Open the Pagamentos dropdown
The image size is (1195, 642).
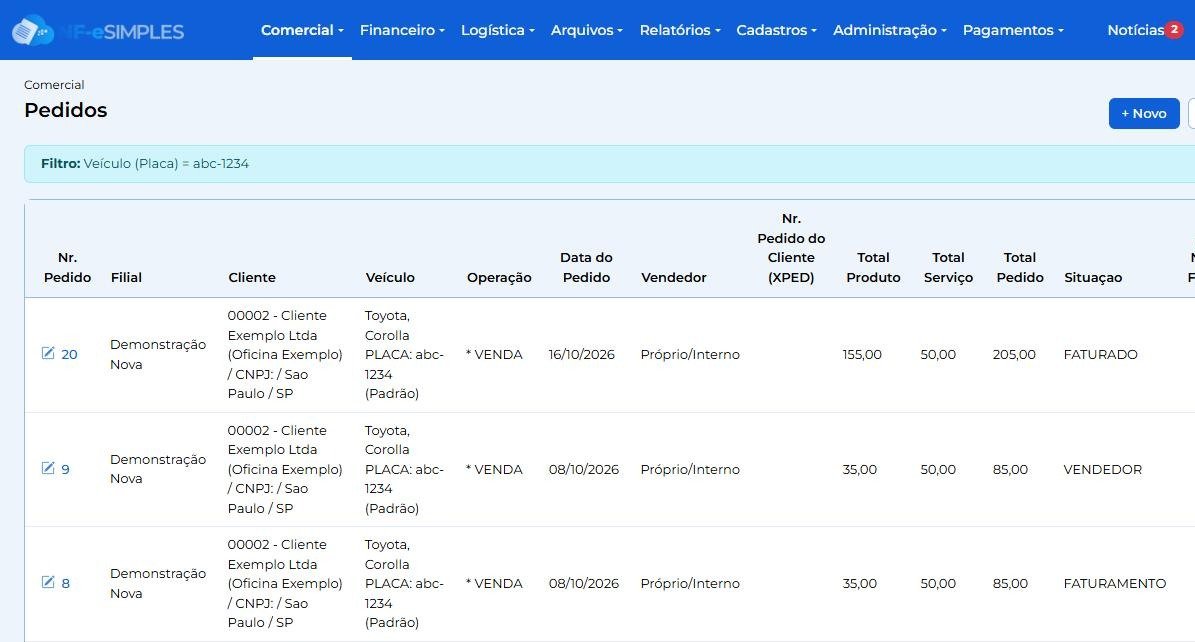1013,30
